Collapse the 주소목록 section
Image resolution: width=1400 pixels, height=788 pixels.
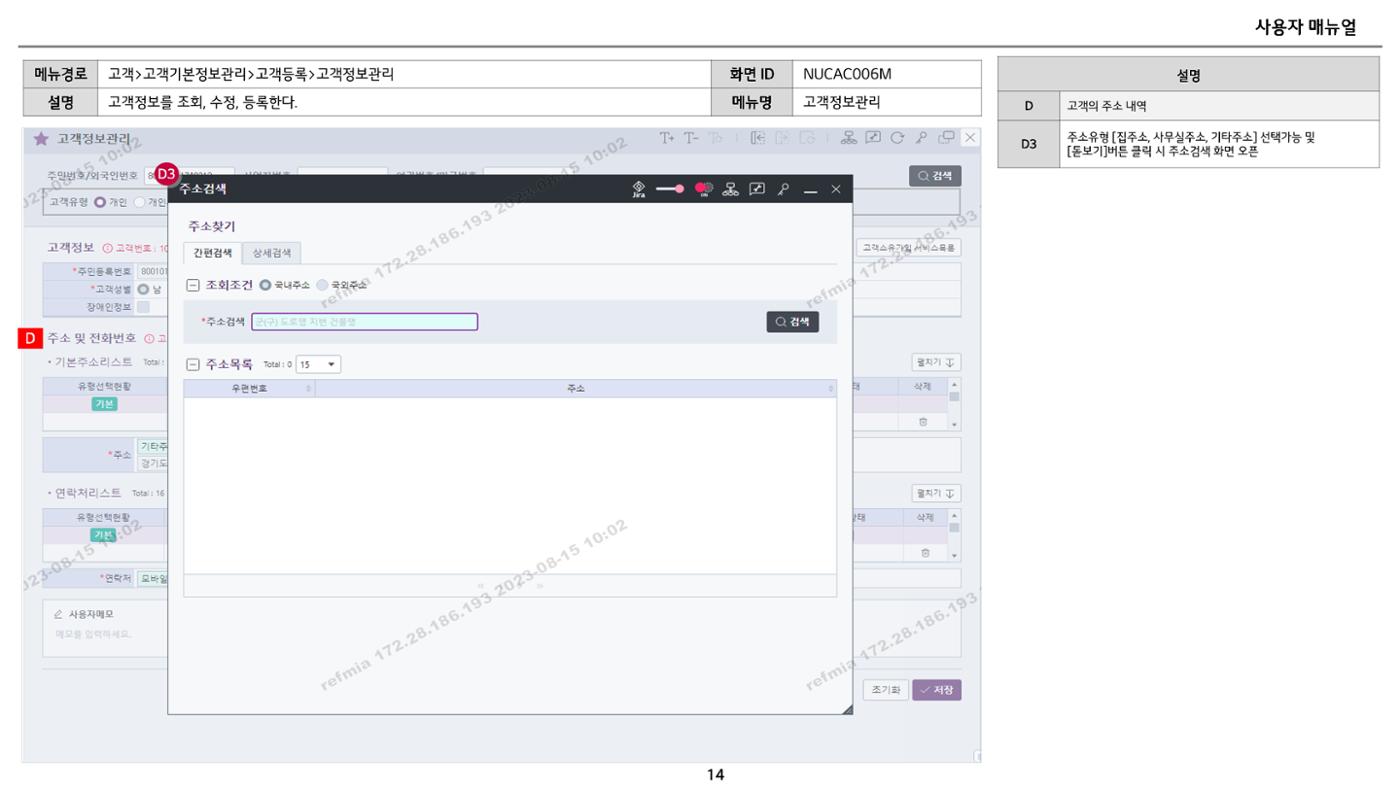coord(194,365)
